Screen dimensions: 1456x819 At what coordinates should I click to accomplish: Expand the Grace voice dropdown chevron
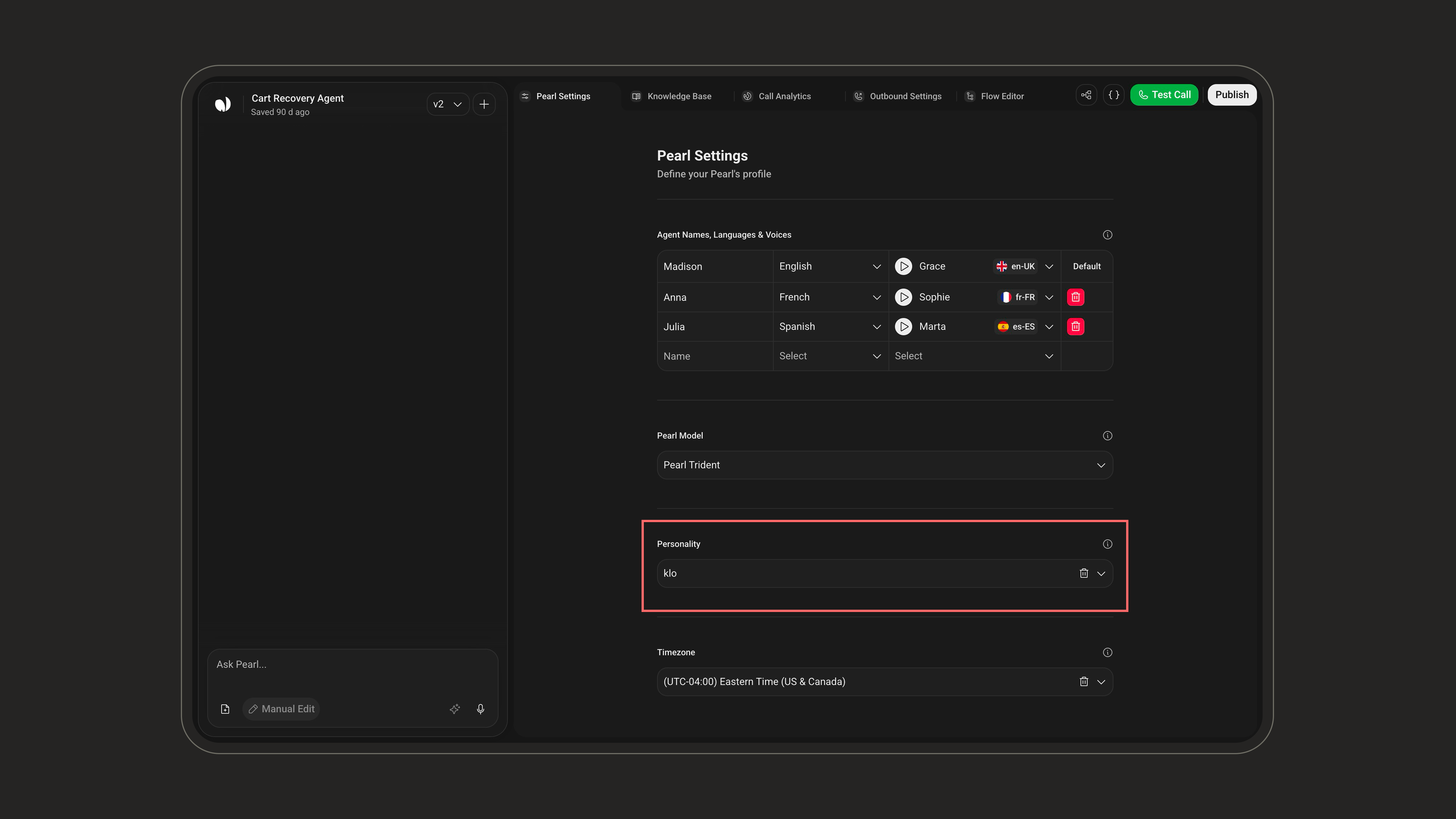coord(1049,266)
